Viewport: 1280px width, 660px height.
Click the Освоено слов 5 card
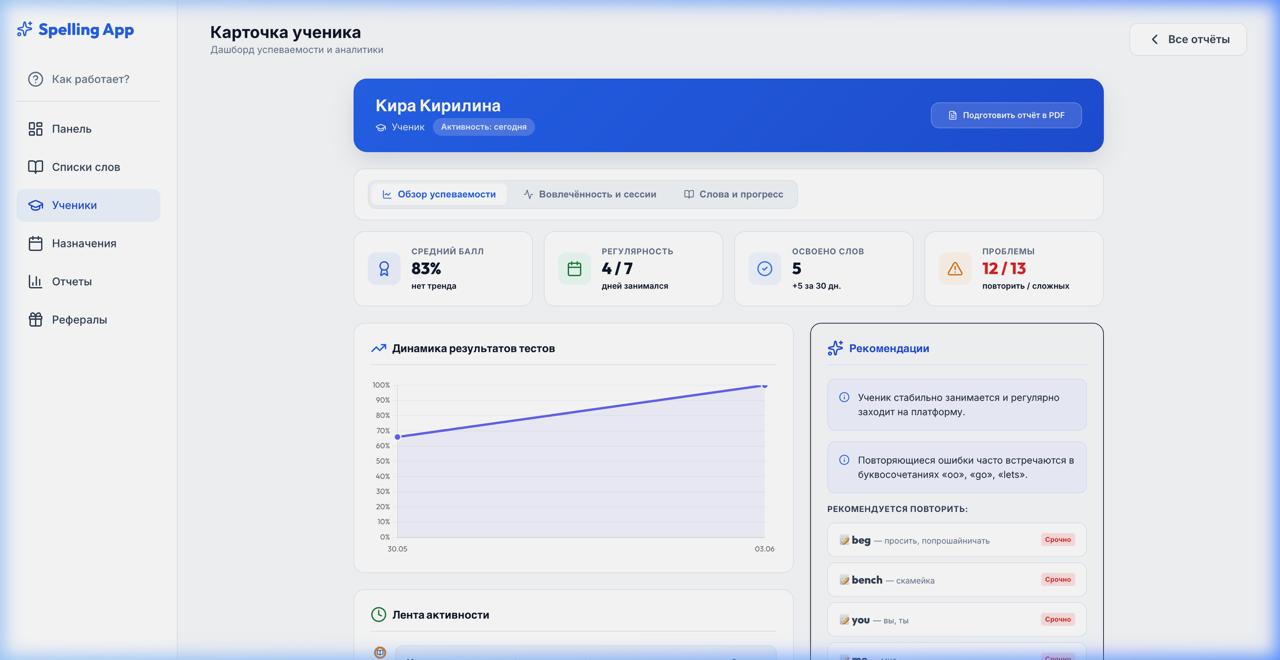coord(824,269)
